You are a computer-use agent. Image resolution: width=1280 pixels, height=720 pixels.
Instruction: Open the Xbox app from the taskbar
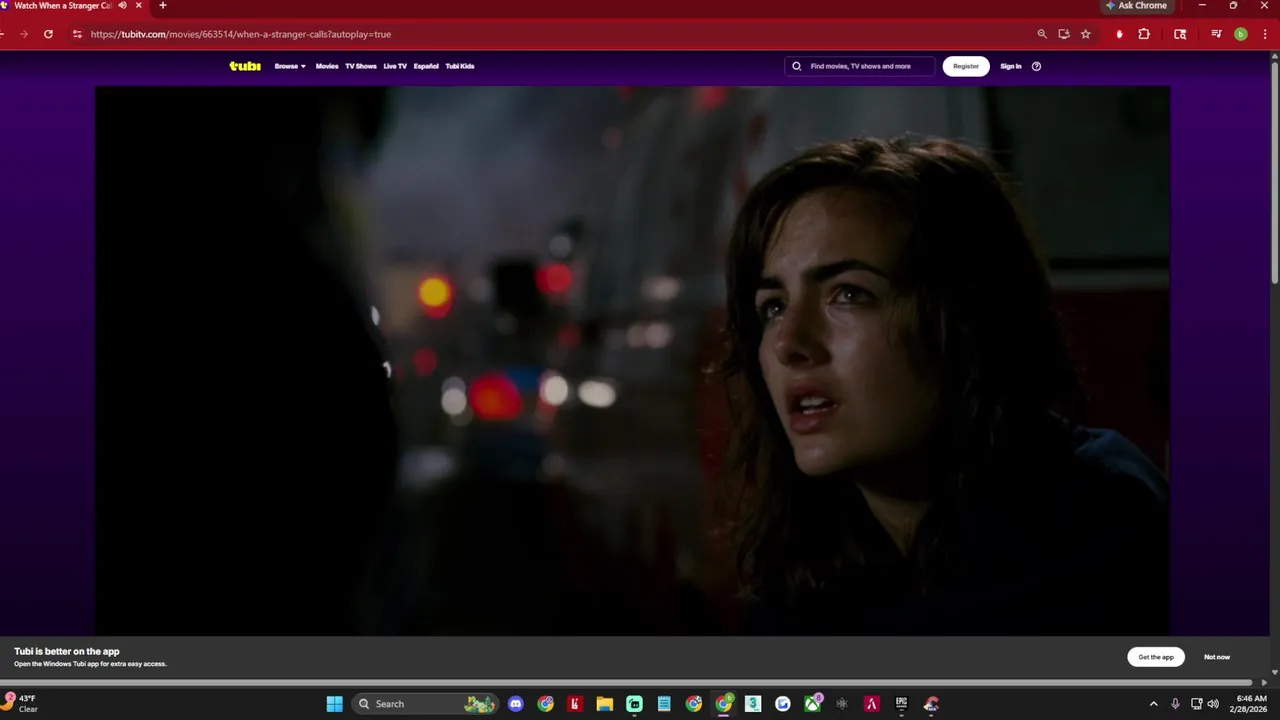813,704
